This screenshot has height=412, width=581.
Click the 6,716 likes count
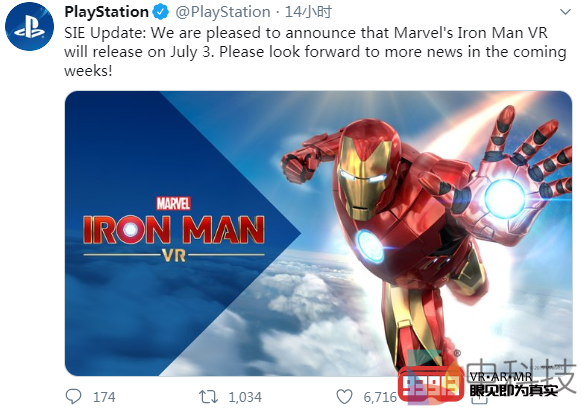380,397
